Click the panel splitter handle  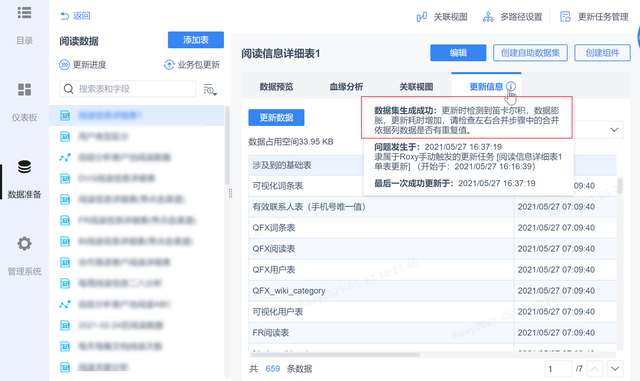click(x=231, y=193)
